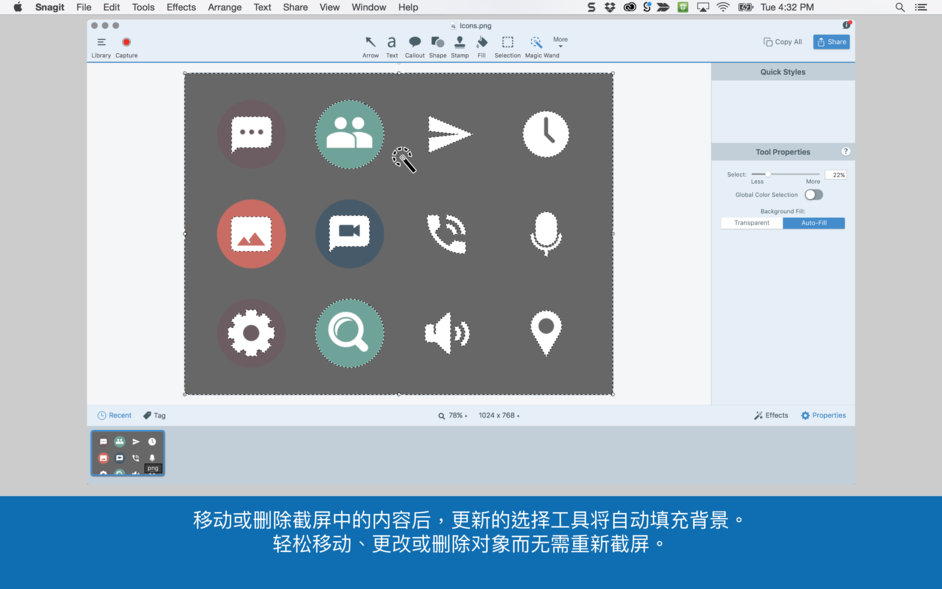Open the Arrange menu

tap(225, 7)
